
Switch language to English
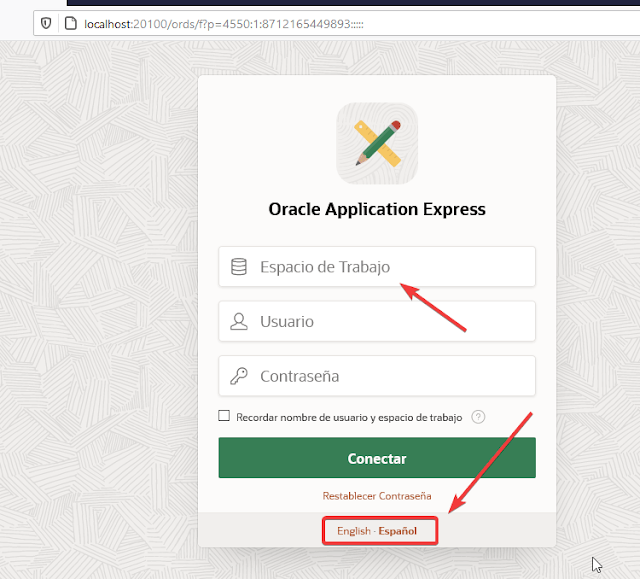point(353,531)
